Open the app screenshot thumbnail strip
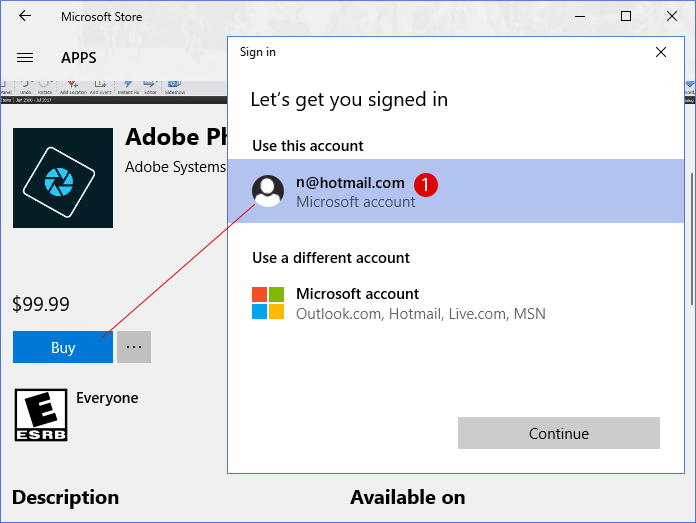Screen dimensions: 696x523 point(115,90)
